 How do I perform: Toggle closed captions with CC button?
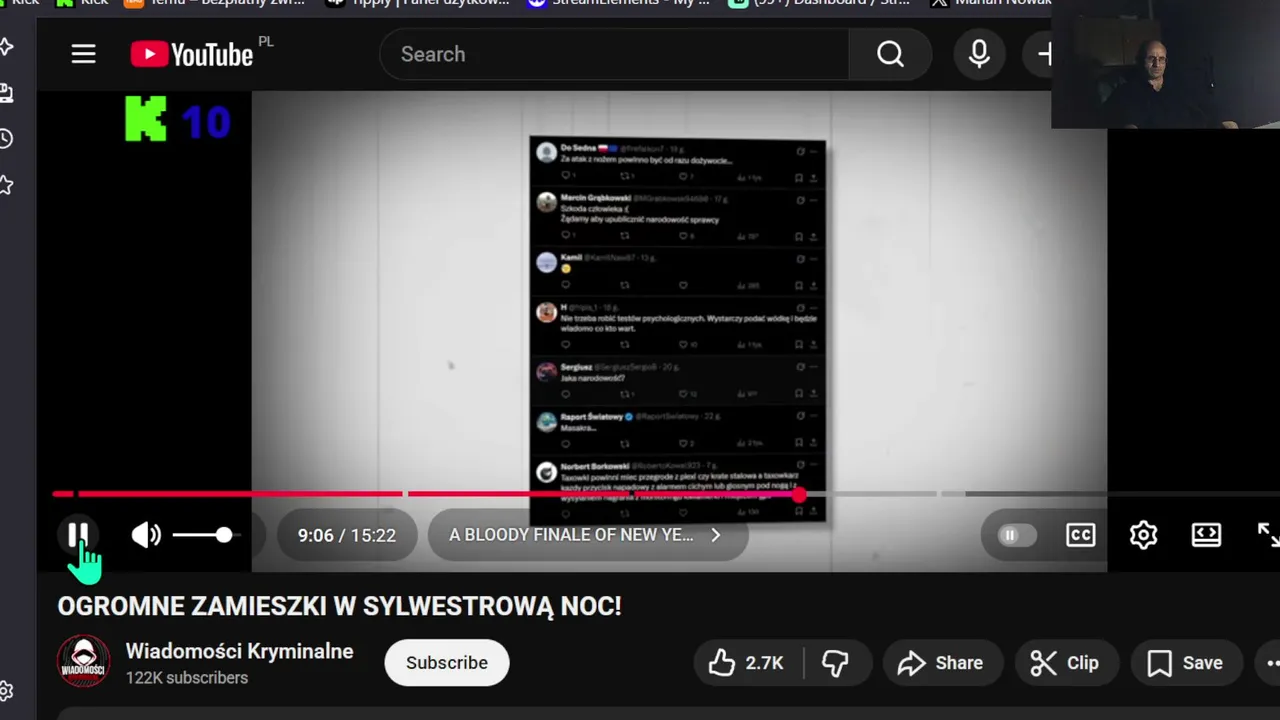pos(1080,535)
